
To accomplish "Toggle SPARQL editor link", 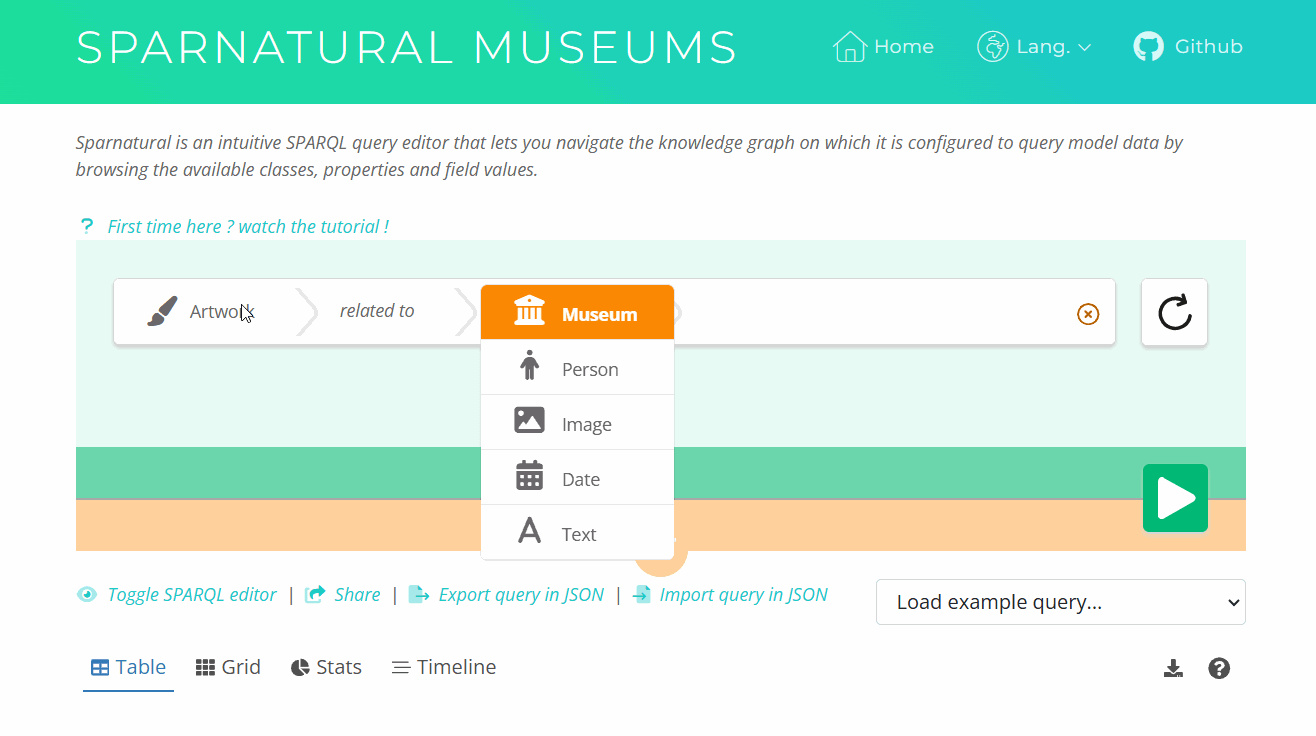I will click(x=192, y=595).
